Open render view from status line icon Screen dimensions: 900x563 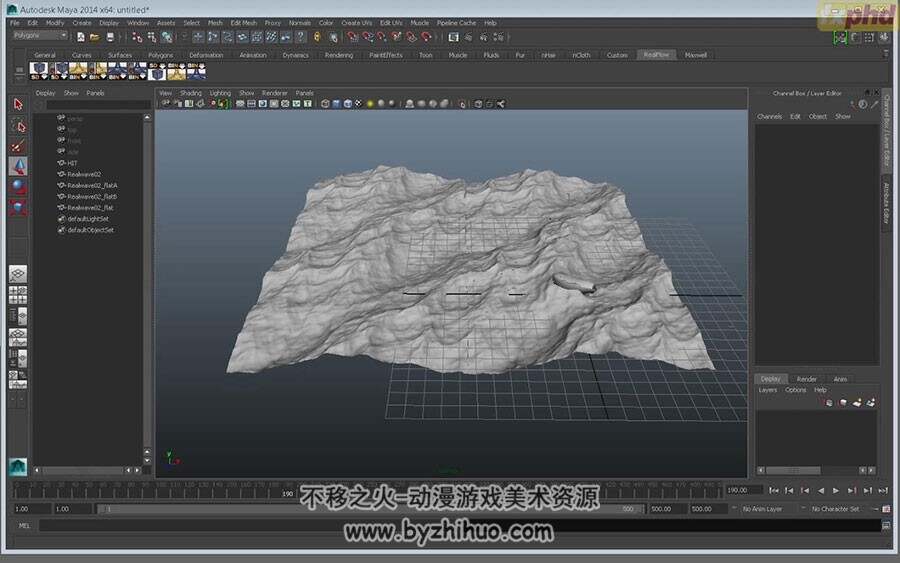pos(453,37)
